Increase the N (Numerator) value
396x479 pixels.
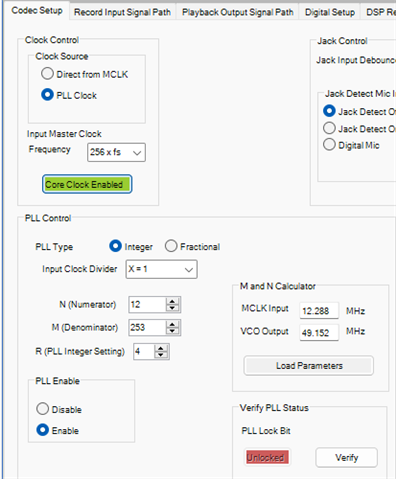tap(172, 301)
